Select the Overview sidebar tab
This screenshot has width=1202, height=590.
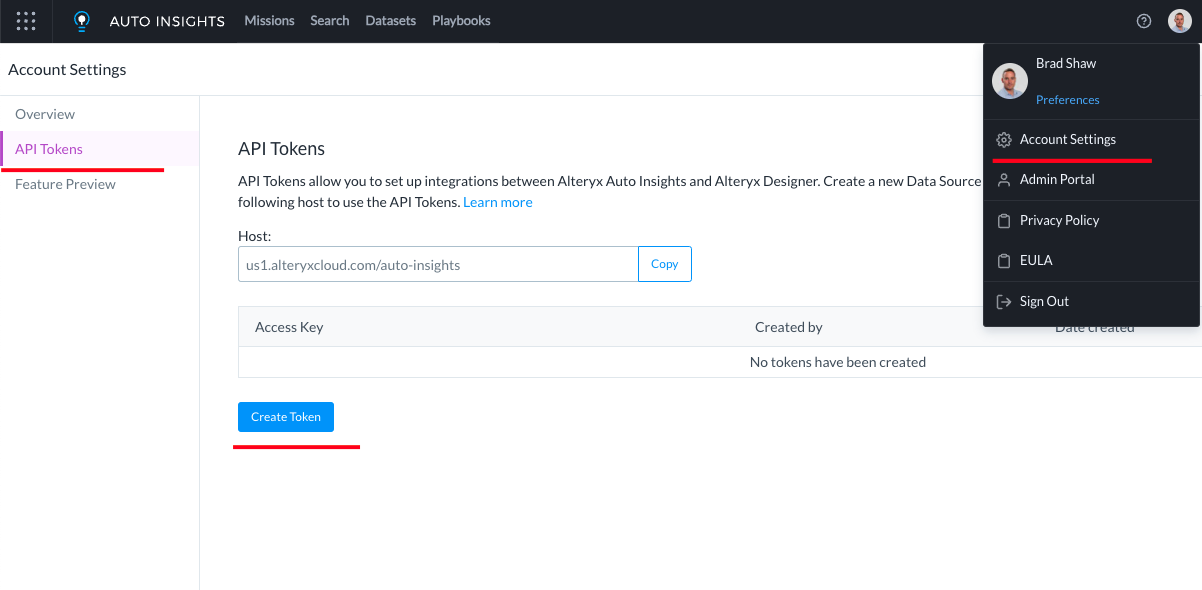tap(45, 115)
